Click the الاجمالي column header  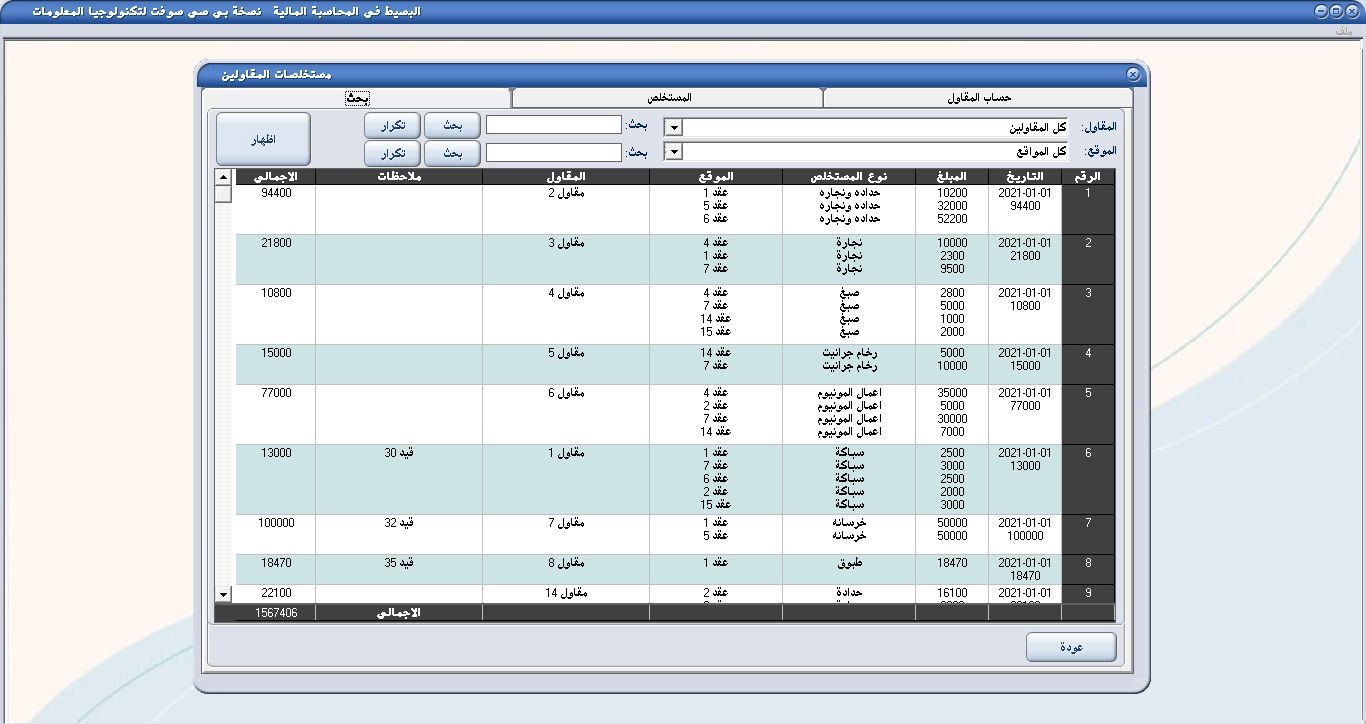(x=275, y=177)
